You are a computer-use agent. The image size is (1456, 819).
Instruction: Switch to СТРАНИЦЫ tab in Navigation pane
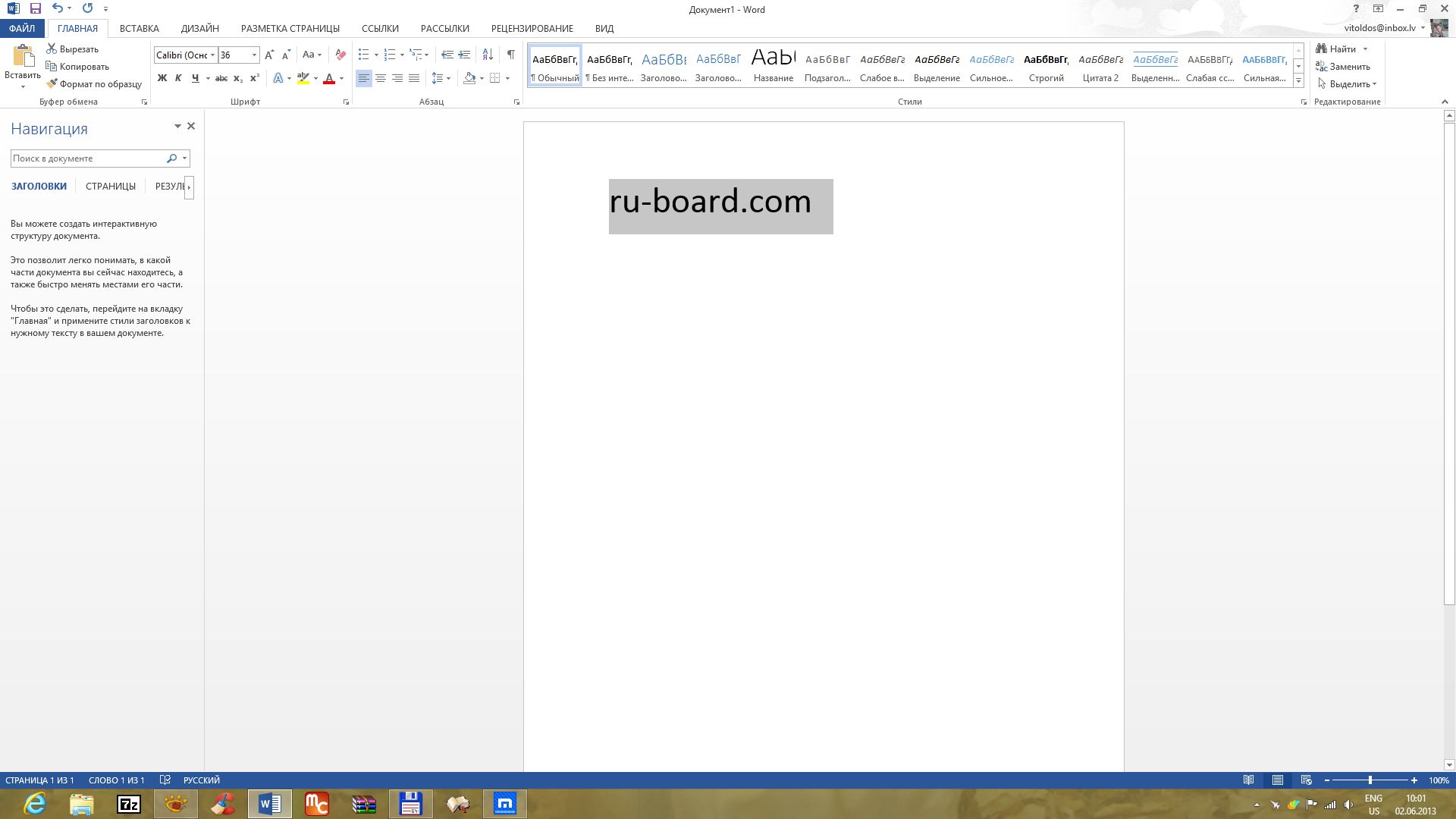[111, 187]
